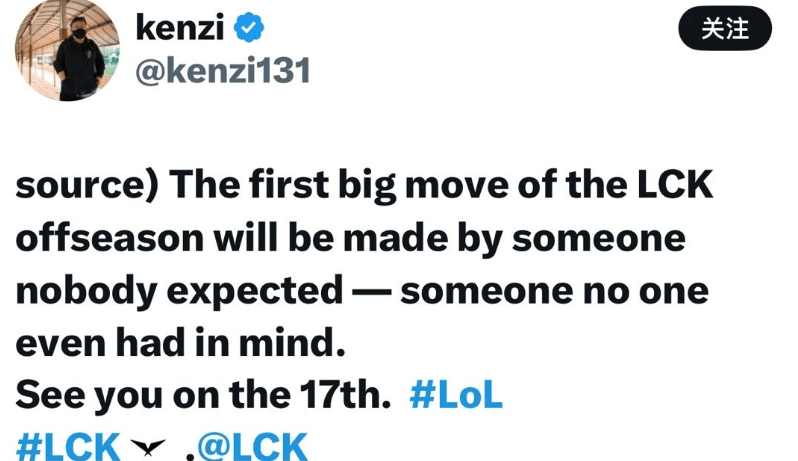Click the period before the @LCK mention
Viewport: 798px width, 461px height.
(x=189, y=450)
